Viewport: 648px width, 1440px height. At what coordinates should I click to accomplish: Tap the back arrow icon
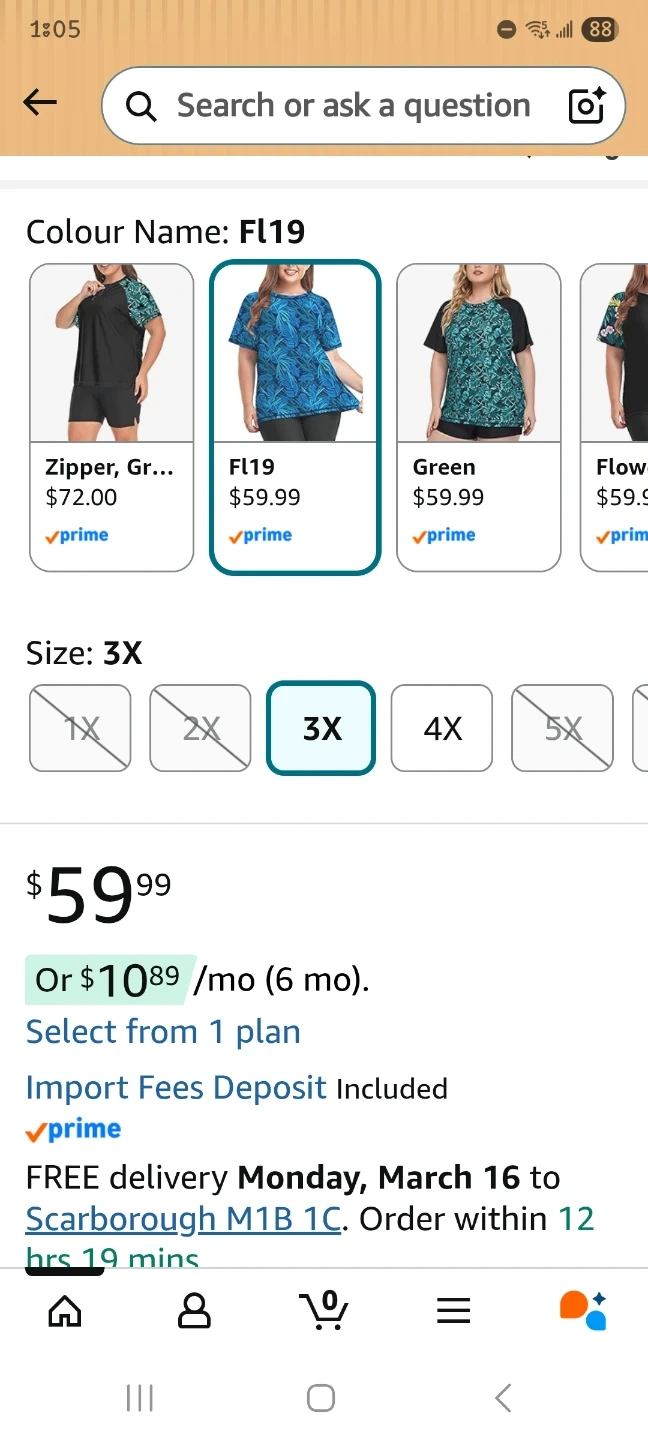tap(40, 103)
